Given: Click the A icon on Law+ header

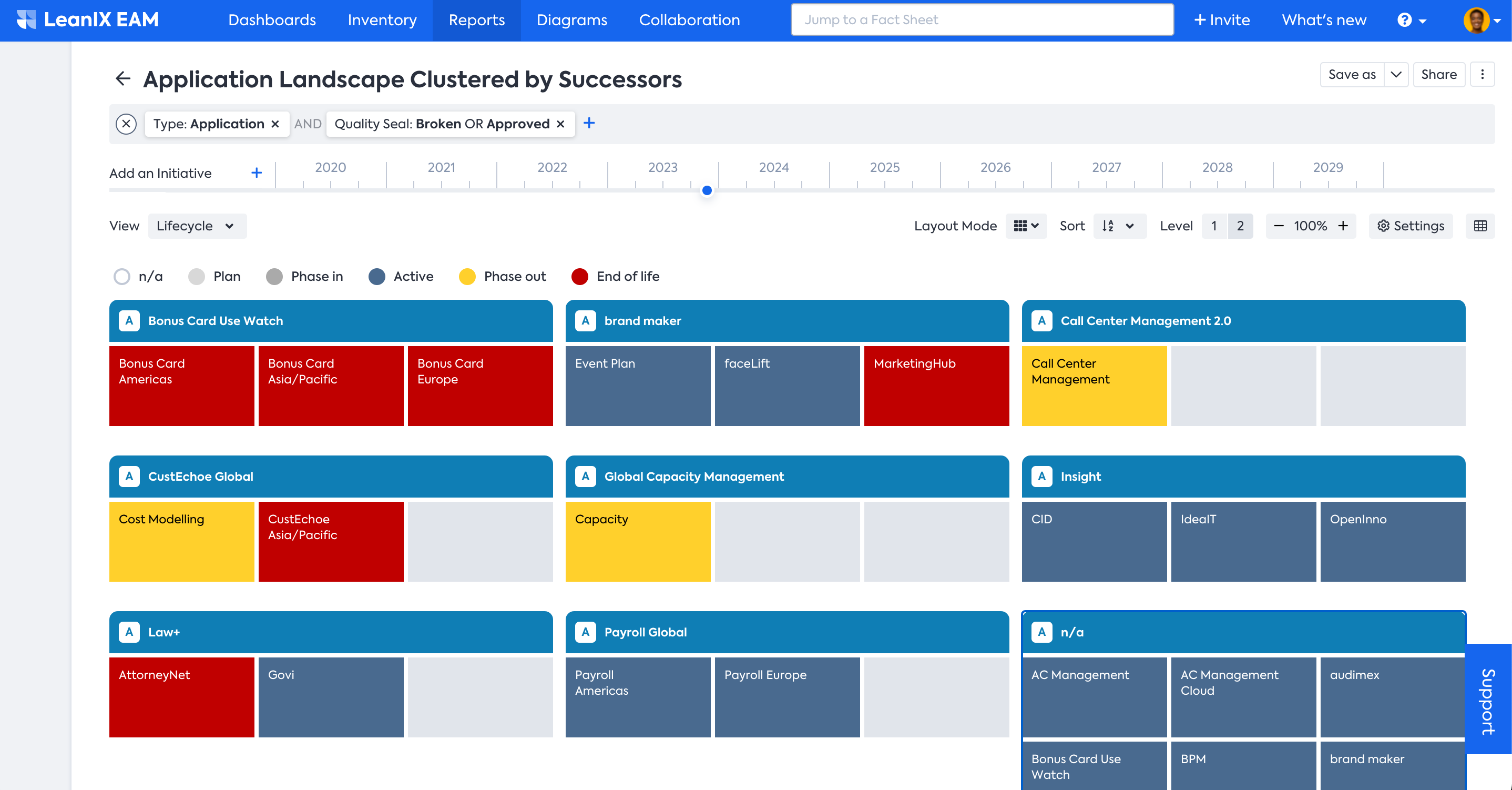Looking at the screenshot, I should point(129,632).
